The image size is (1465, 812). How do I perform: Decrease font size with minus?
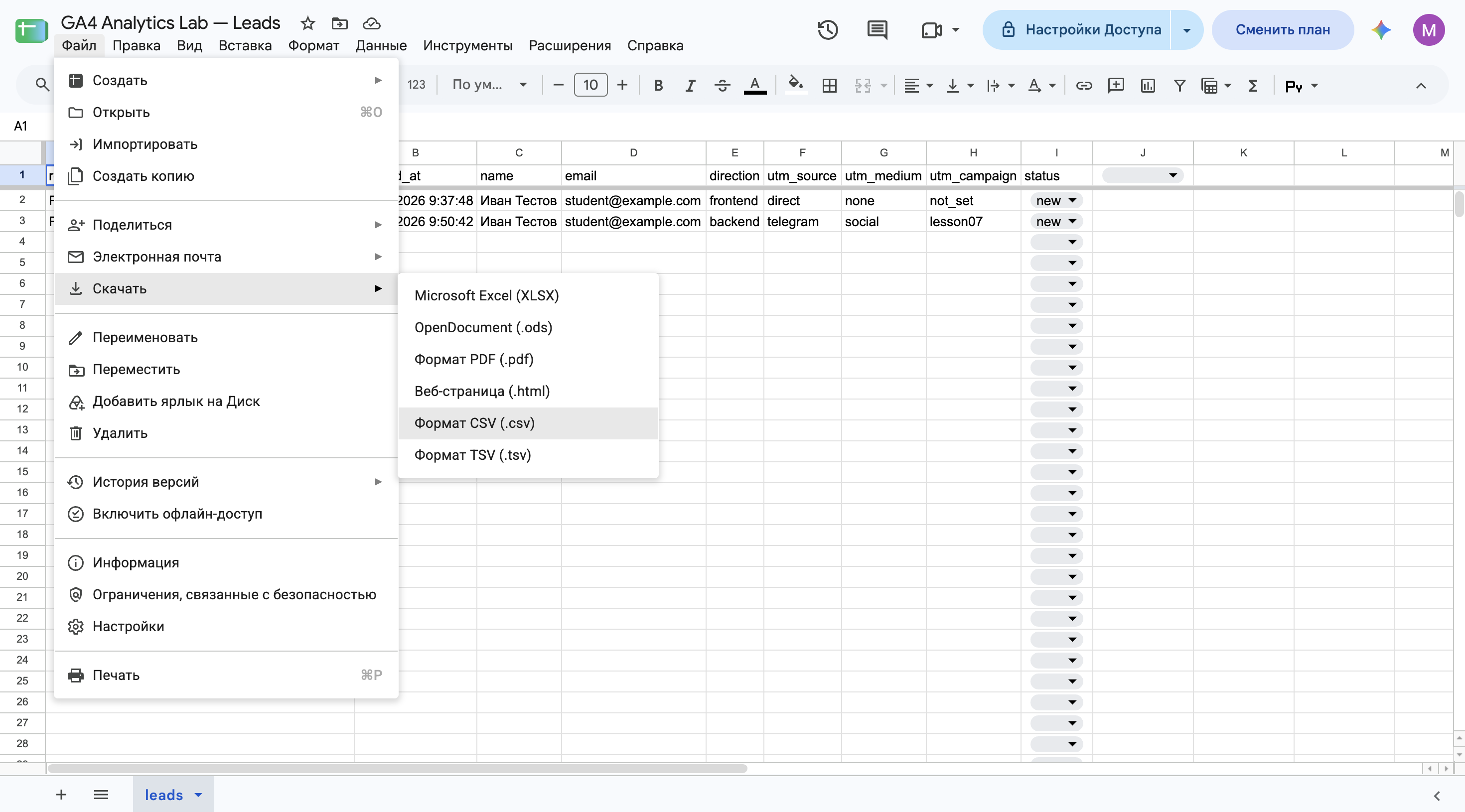point(558,85)
